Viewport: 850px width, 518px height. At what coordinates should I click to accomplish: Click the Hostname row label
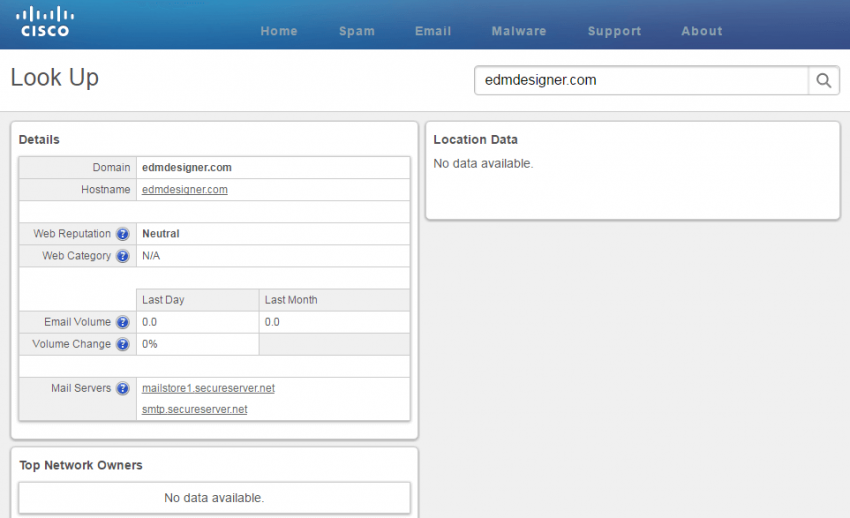pyautogui.click(x=106, y=190)
